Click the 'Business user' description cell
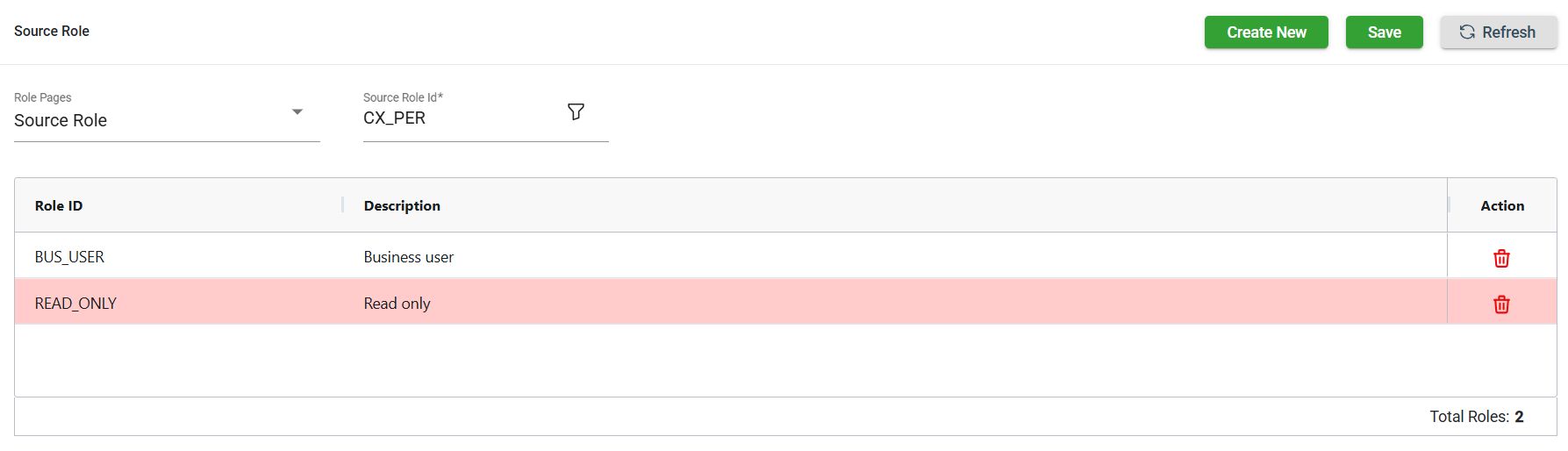 [409, 257]
